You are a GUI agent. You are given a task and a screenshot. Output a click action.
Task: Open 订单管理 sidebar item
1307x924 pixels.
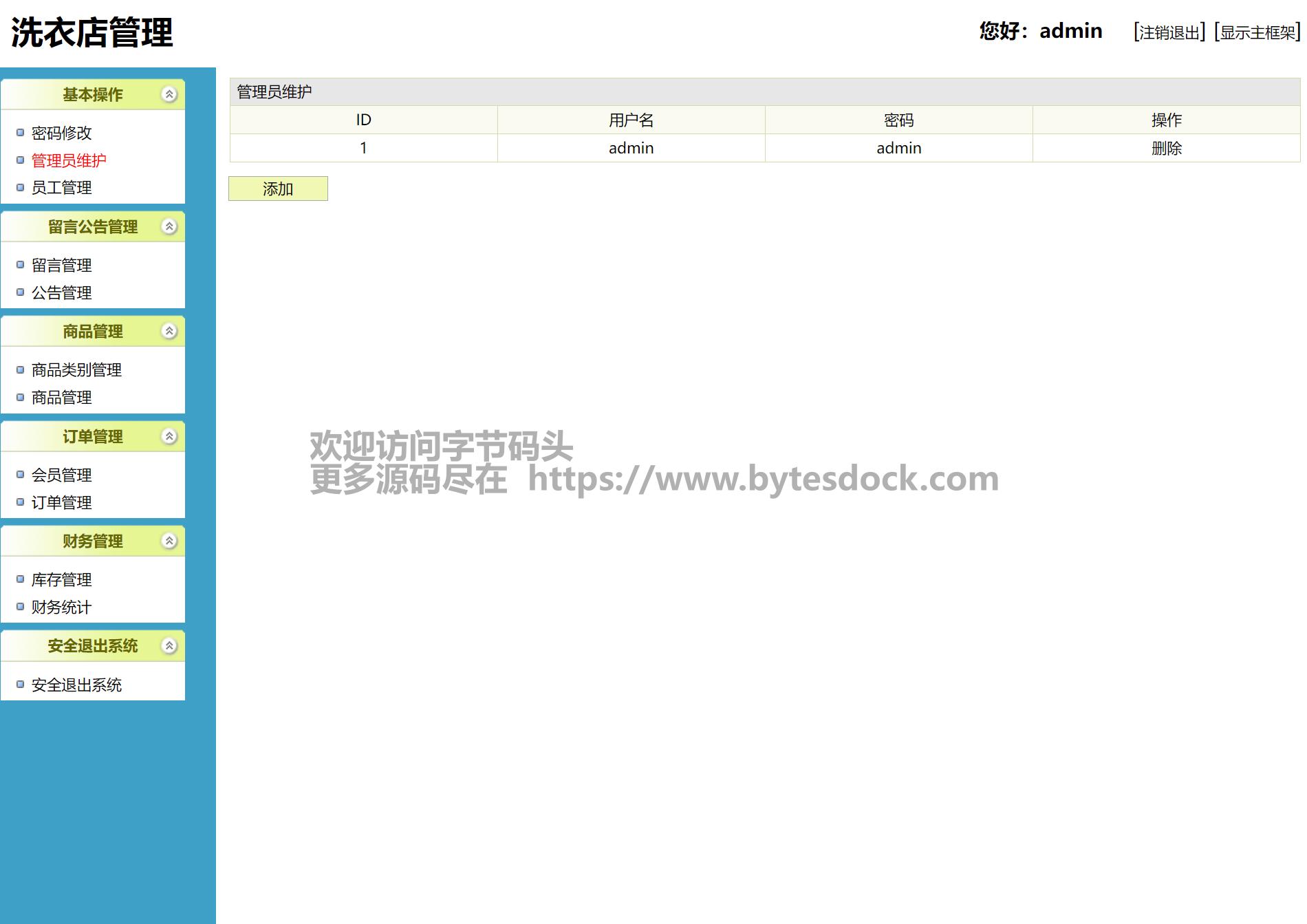click(61, 502)
